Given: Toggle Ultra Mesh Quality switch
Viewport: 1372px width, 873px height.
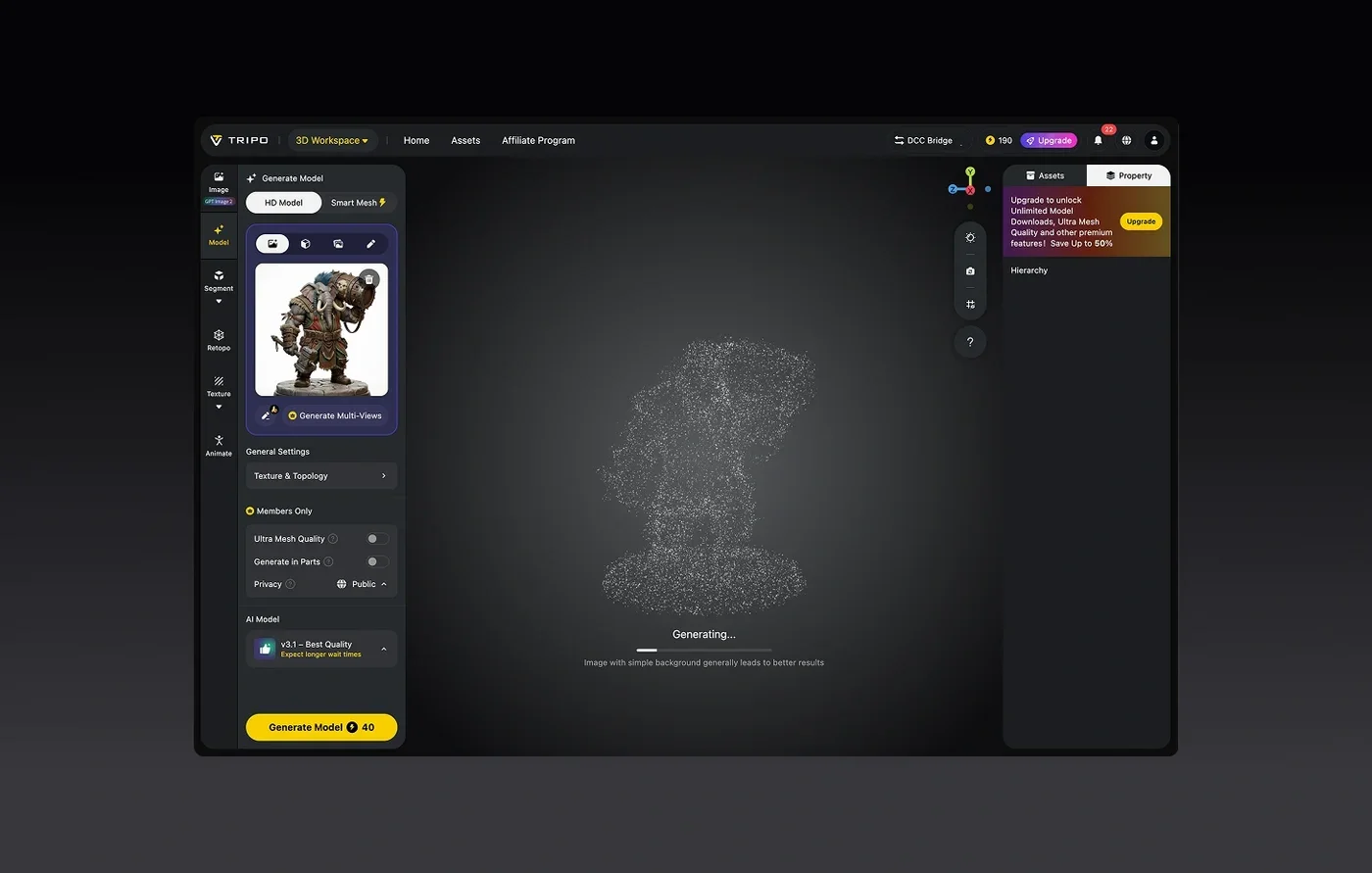Looking at the screenshot, I should point(376,539).
